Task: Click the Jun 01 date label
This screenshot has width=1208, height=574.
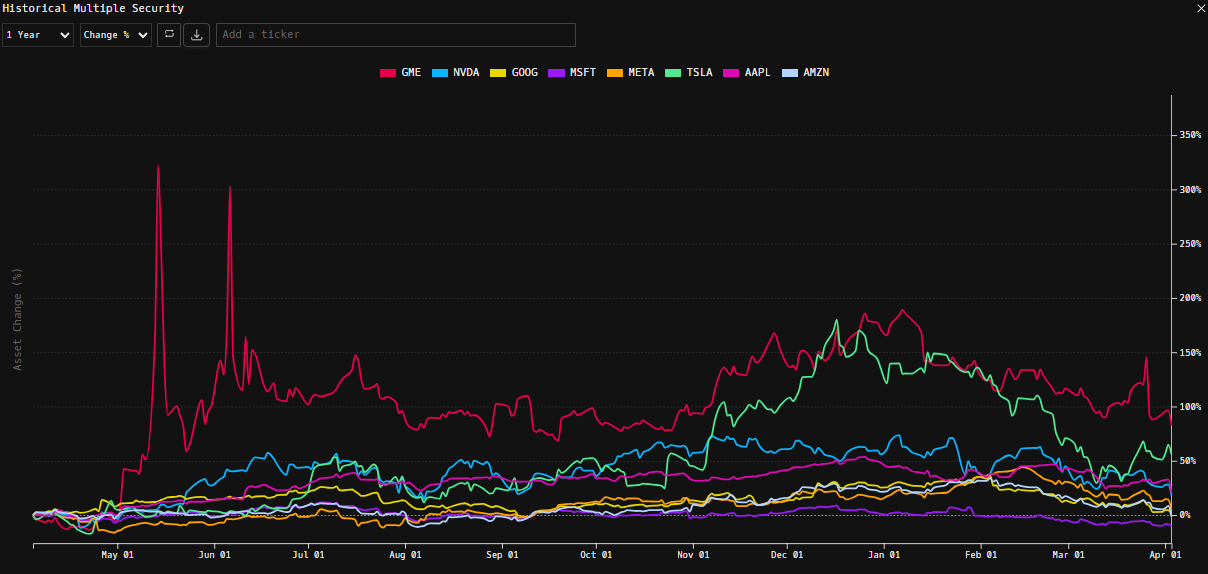Action: click(x=215, y=554)
